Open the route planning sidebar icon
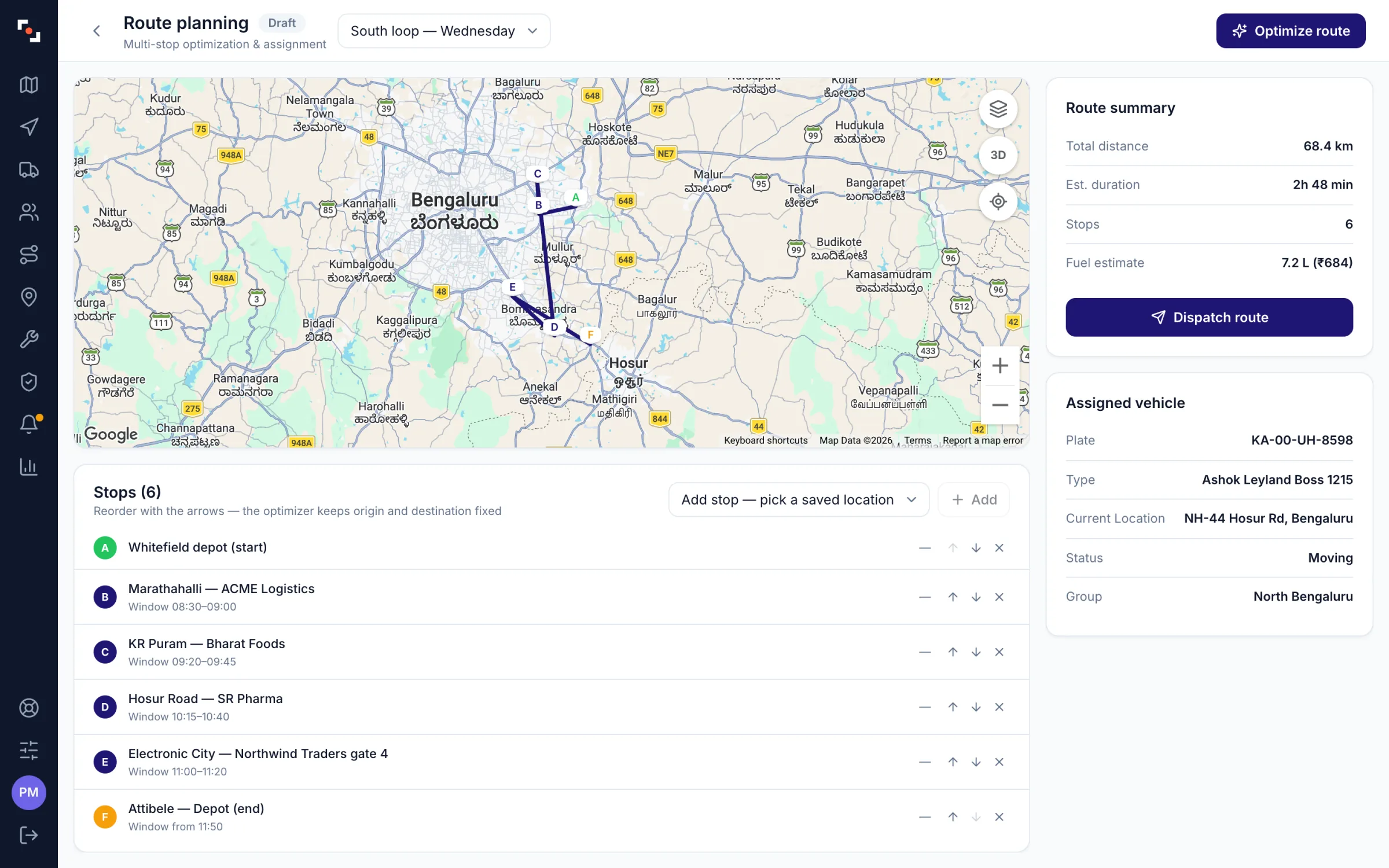The height and width of the screenshot is (868, 1389). 28,255
